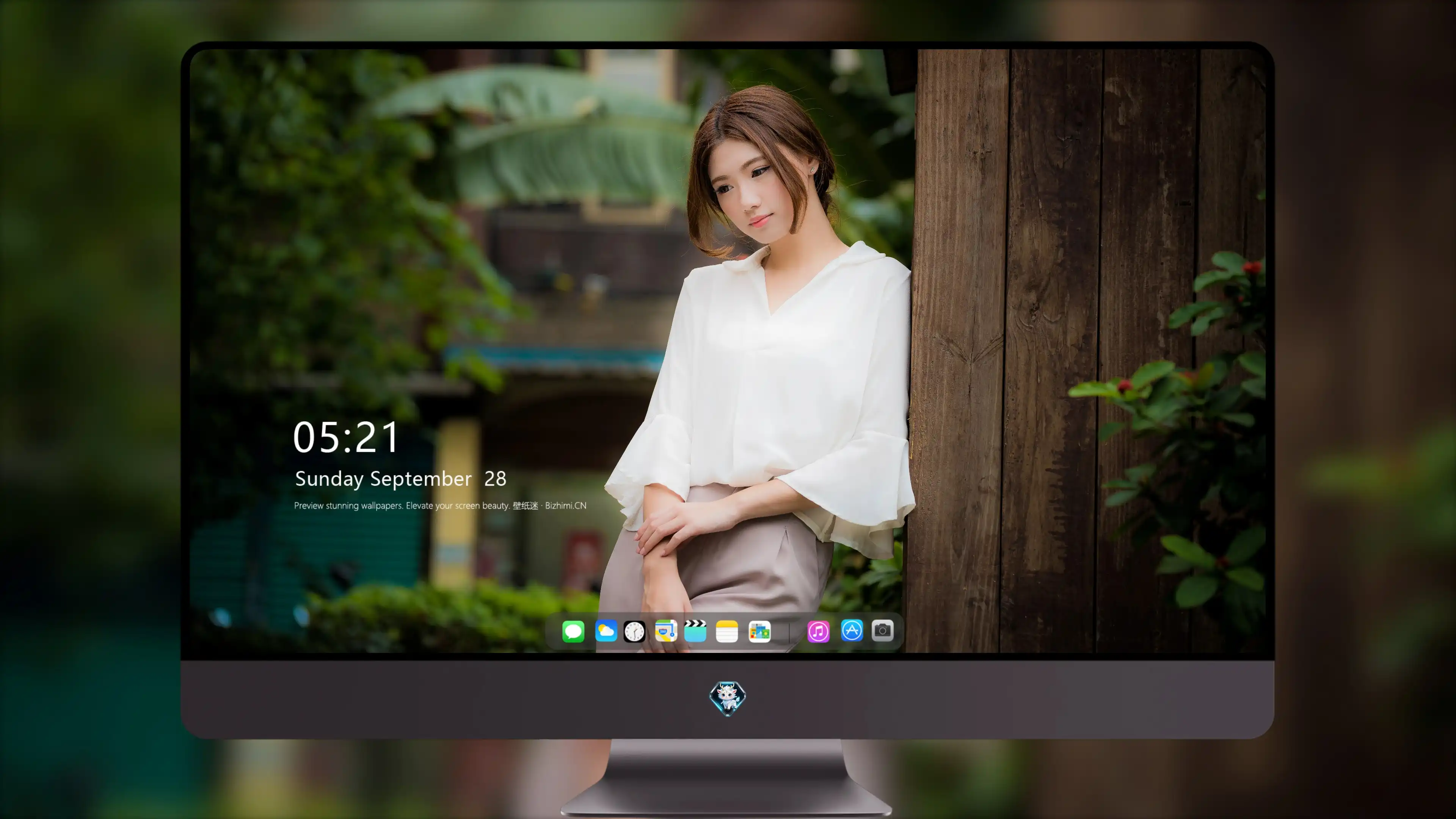Viewport: 1456px width, 819px height.
Task: Open the blue App Store icon
Action: (852, 630)
